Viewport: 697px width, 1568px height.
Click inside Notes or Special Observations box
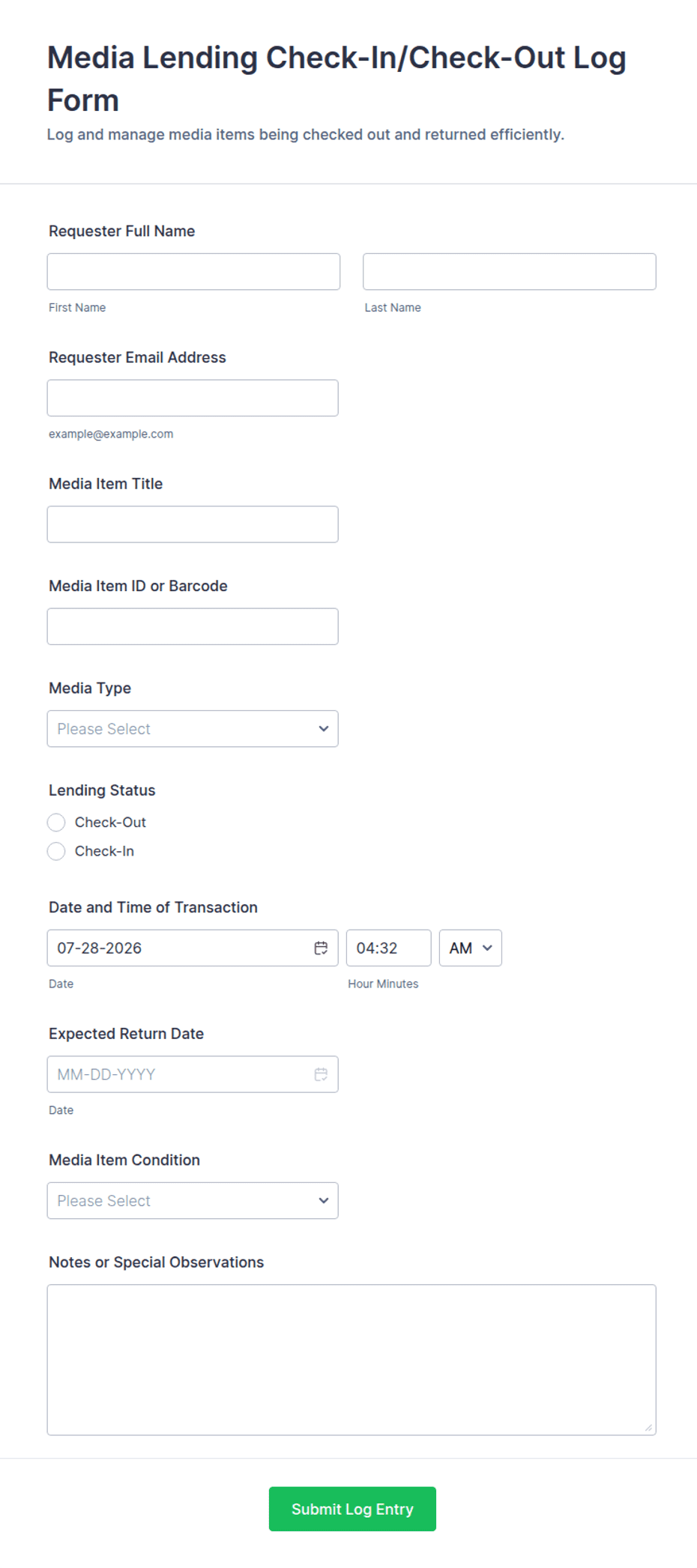(x=351, y=1360)
